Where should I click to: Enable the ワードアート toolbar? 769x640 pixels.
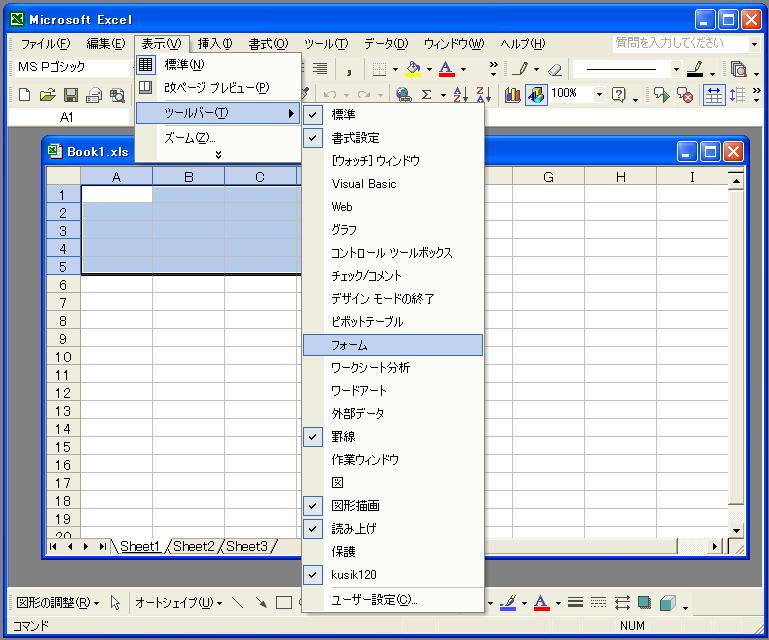pos(392,391)
